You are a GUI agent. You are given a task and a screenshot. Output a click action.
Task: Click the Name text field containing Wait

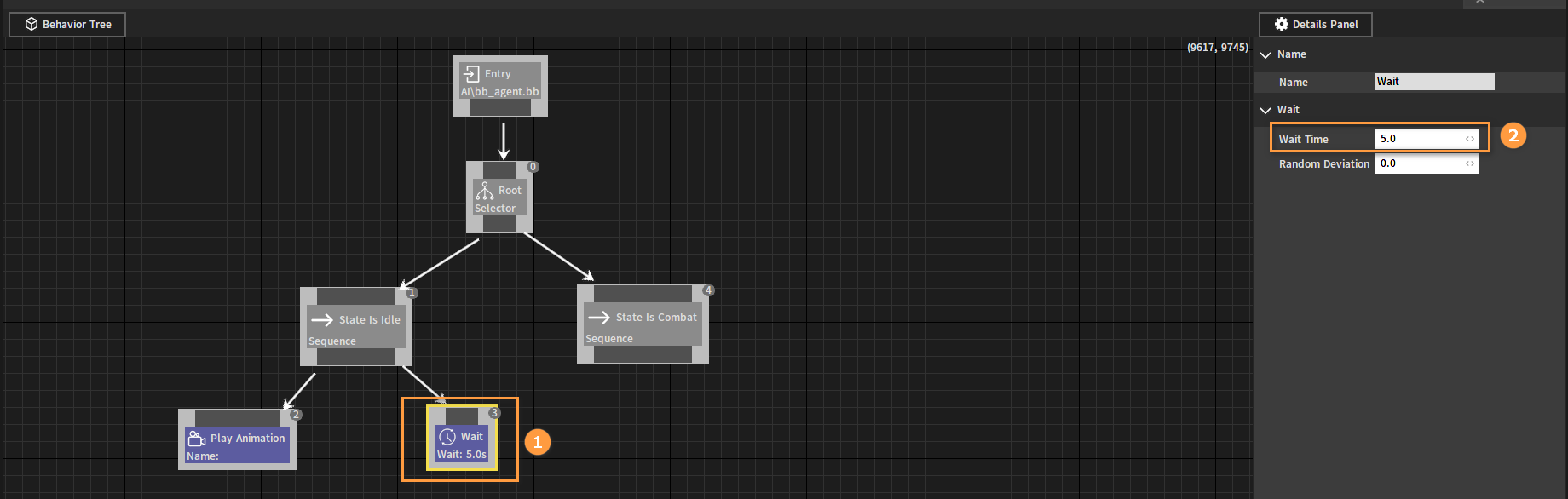pyautogui.click(x=1434, y=82)
